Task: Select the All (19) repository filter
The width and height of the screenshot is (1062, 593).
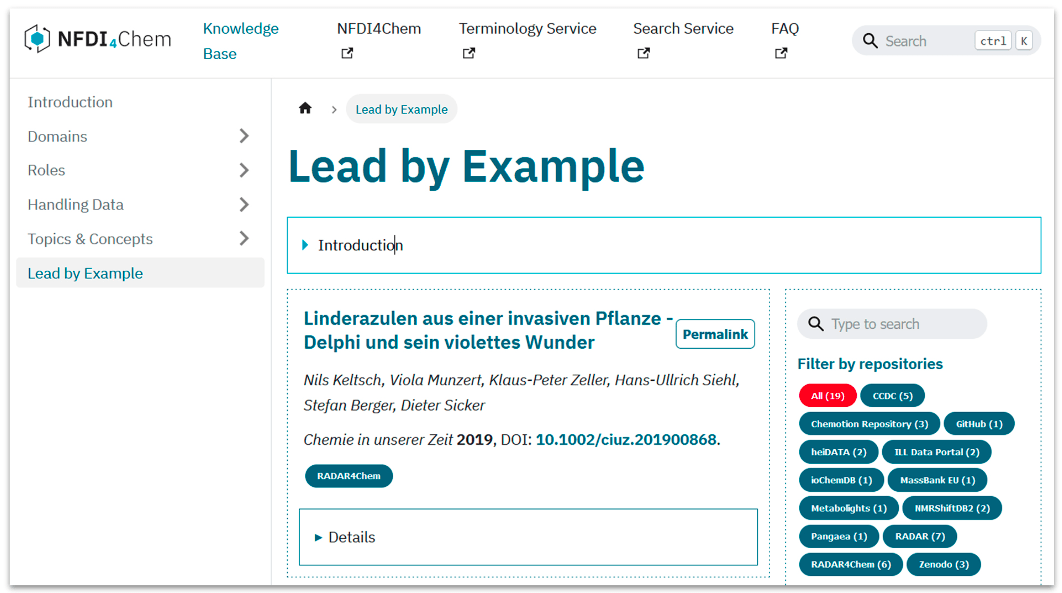Action: [828, 396]
